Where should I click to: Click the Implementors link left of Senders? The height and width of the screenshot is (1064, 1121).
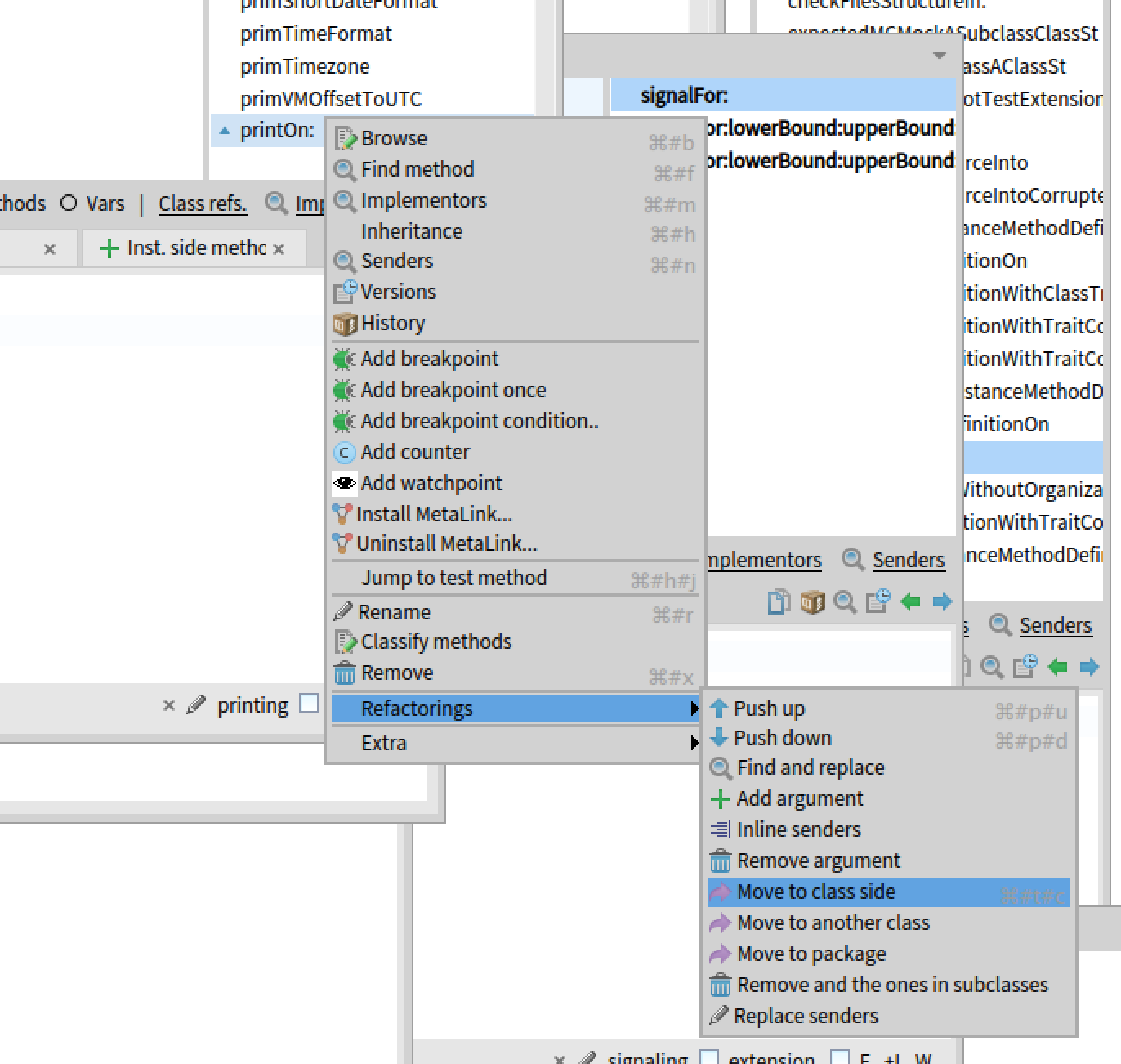[x=763, y=560]
